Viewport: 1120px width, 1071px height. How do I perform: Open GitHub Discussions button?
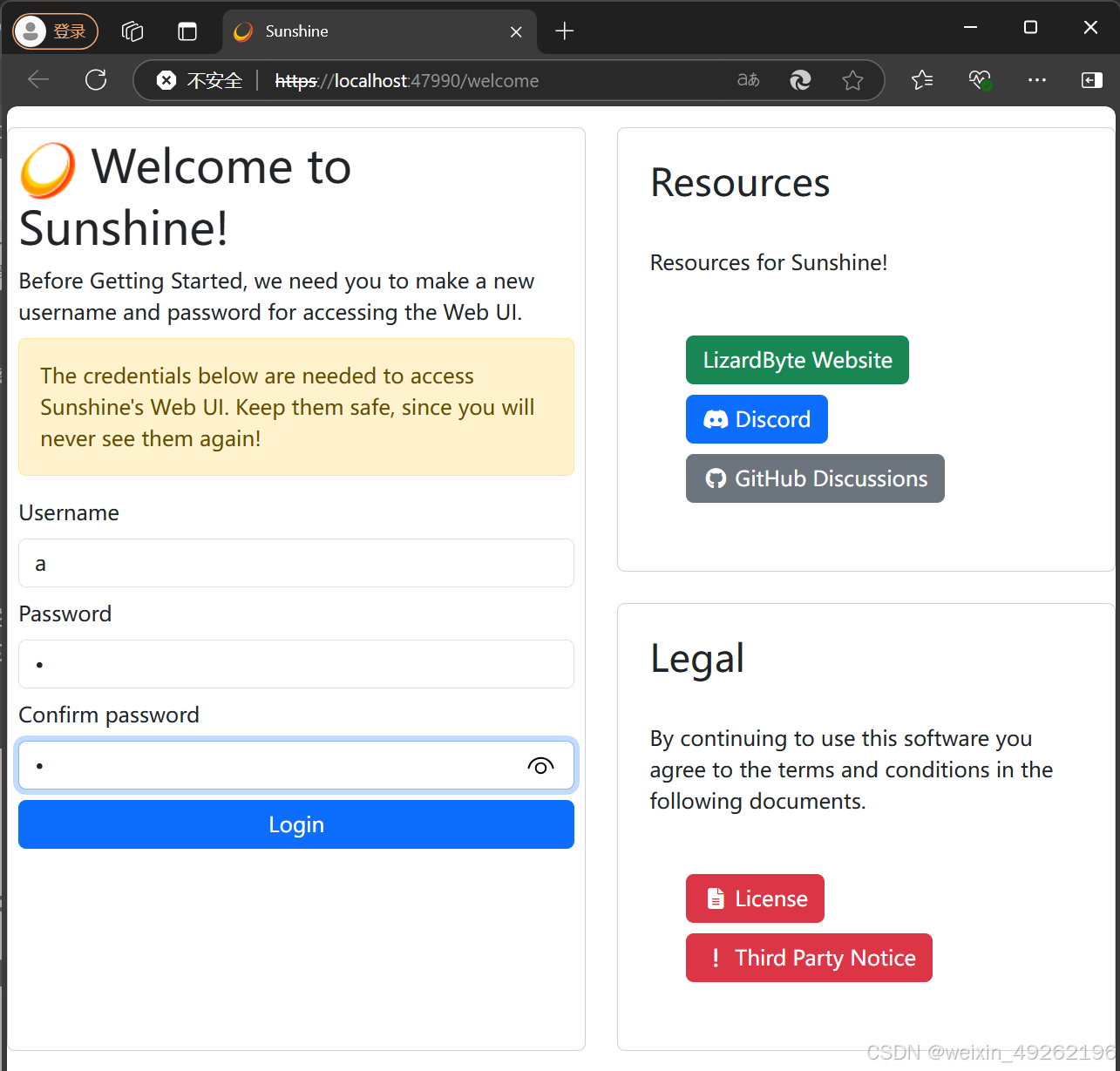pos(815,478)
